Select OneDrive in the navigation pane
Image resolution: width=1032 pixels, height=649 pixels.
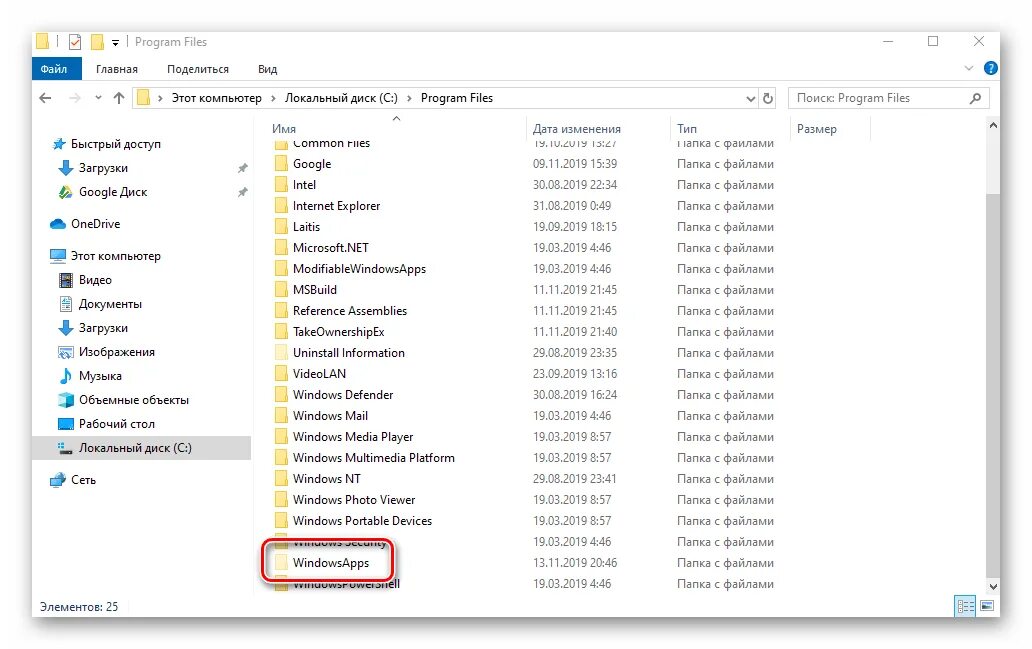(x=86, y=223)
